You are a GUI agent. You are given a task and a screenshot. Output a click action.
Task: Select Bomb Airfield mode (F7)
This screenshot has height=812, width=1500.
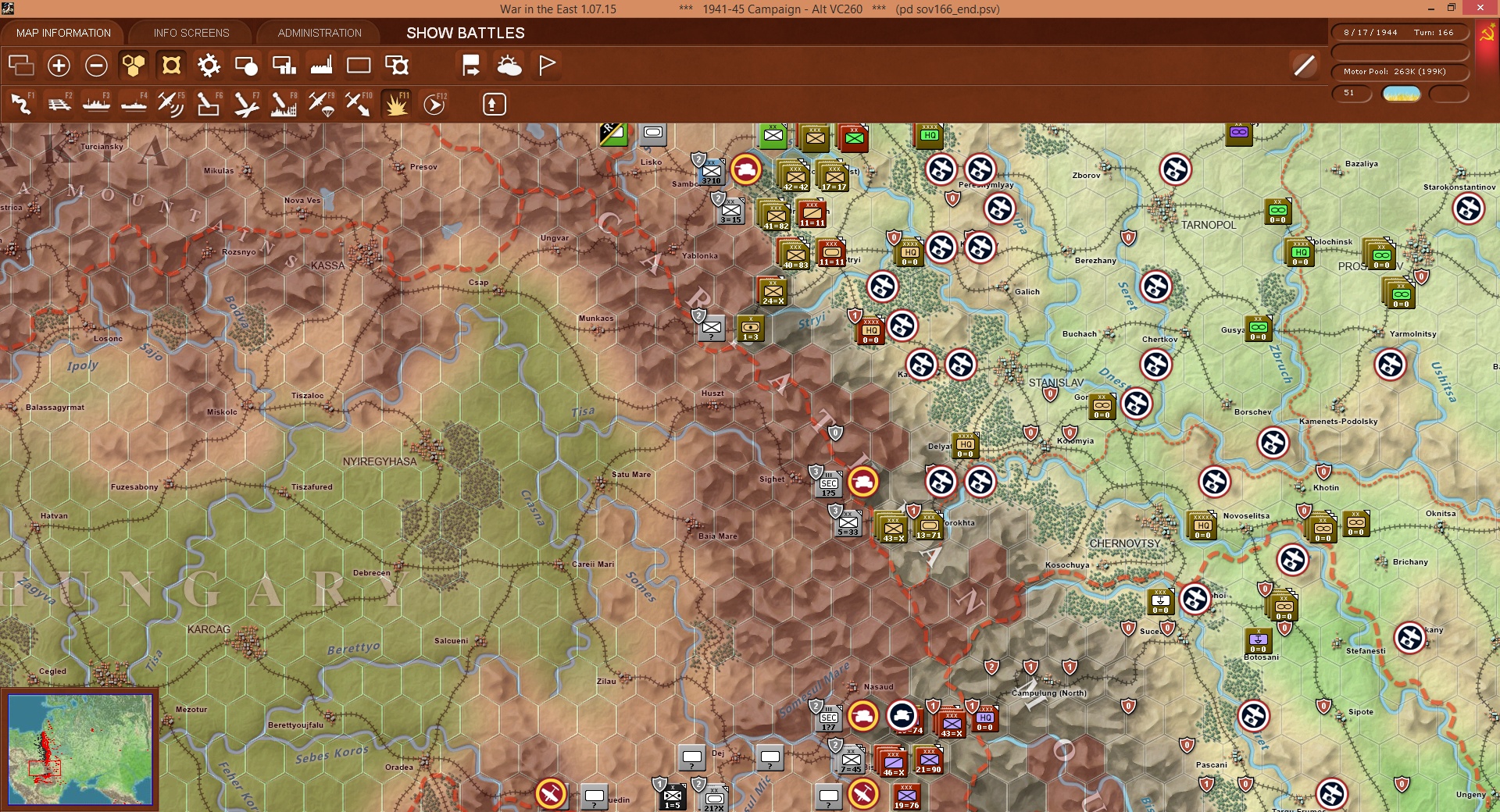246,104
